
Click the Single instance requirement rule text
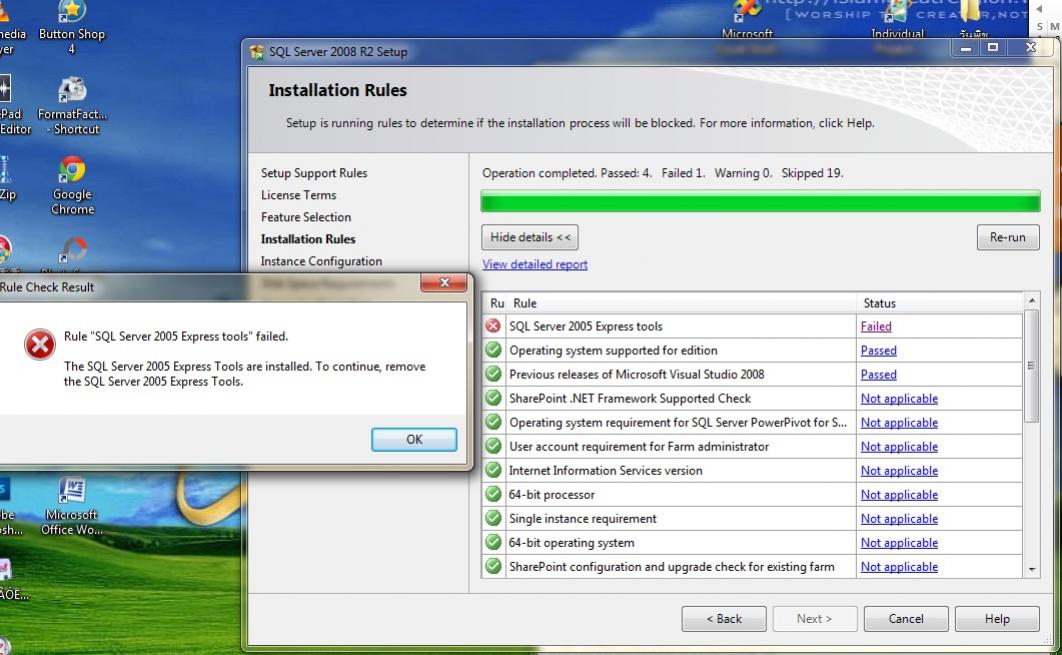point(582,519)
